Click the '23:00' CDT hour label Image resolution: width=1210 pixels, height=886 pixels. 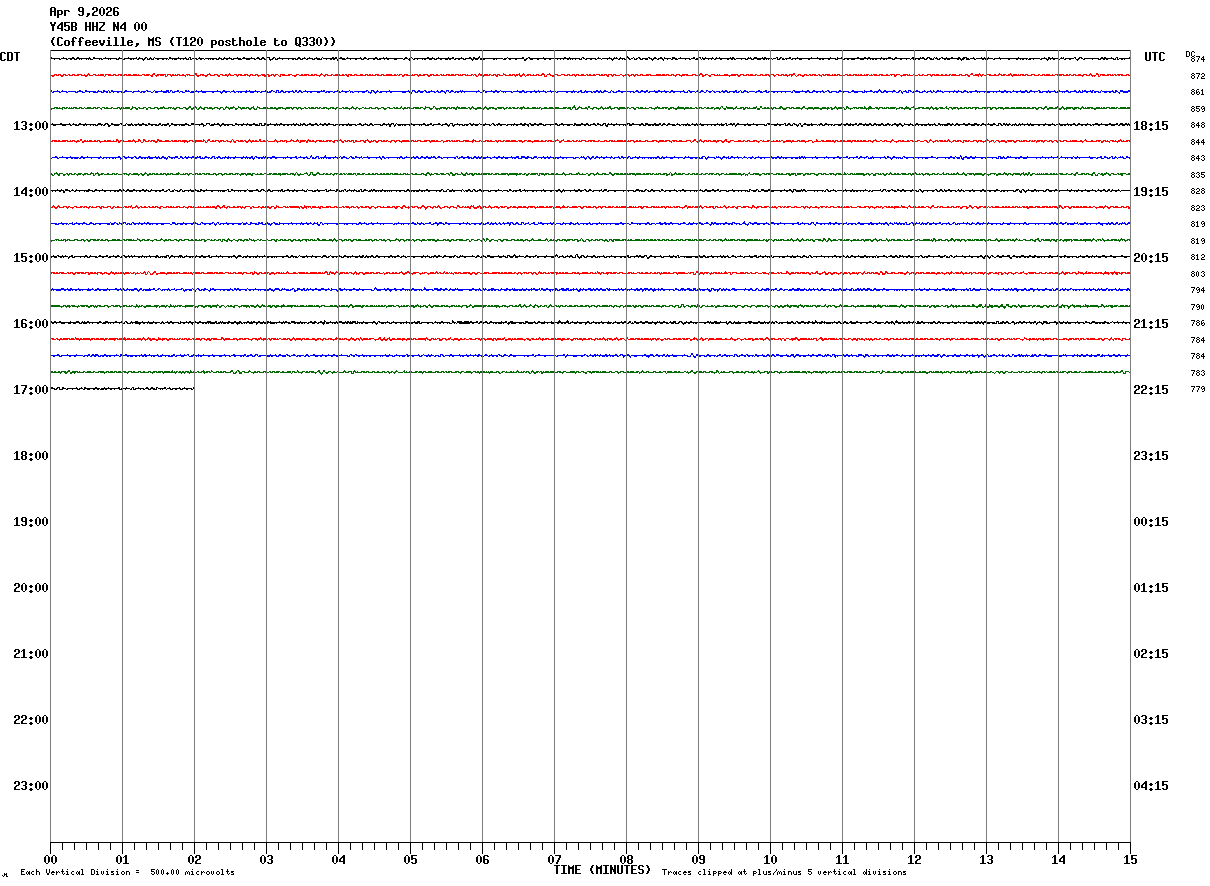30,786
